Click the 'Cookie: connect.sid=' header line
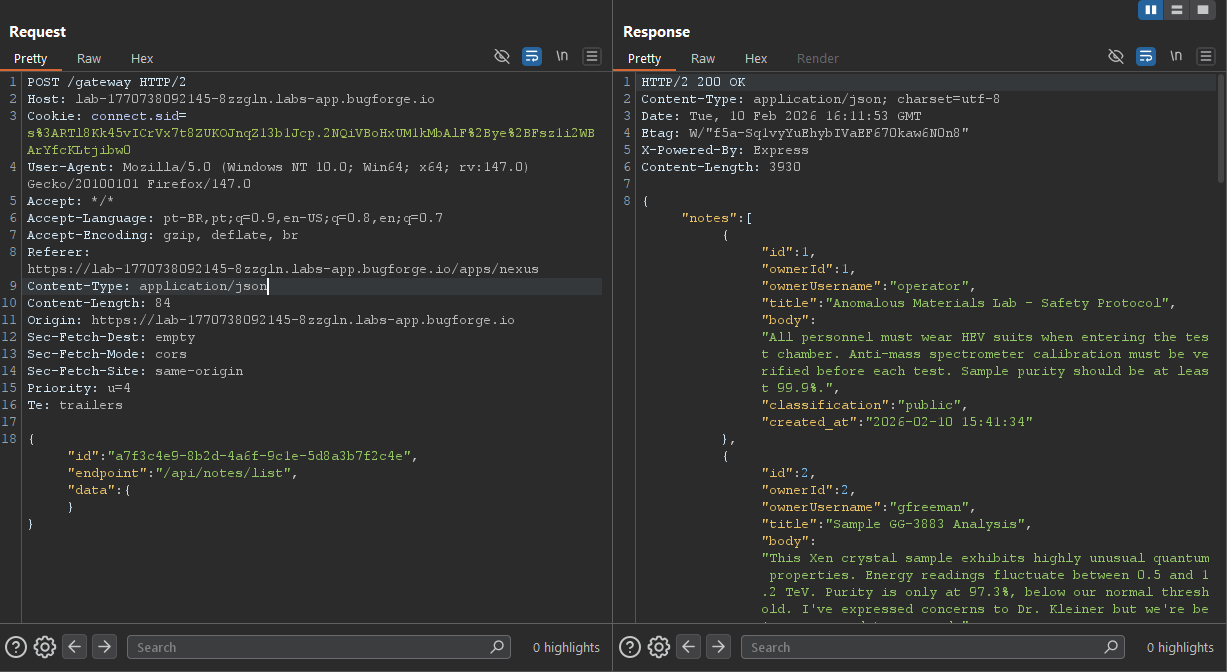Image resolution: width=1227 pixels, height=672 pixels. click(x=107, y=116)
